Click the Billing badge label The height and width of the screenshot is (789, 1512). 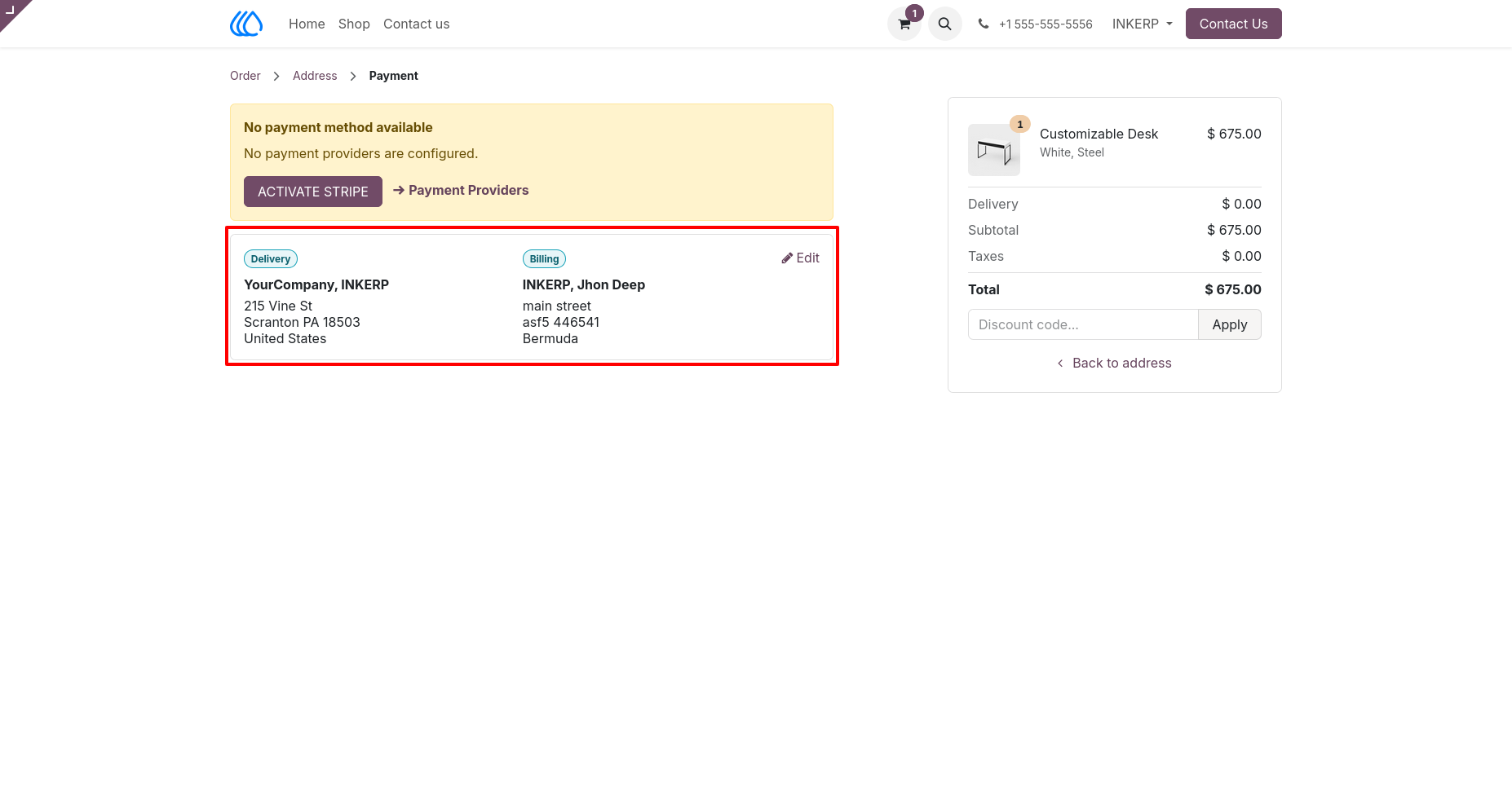coord(544,258)
